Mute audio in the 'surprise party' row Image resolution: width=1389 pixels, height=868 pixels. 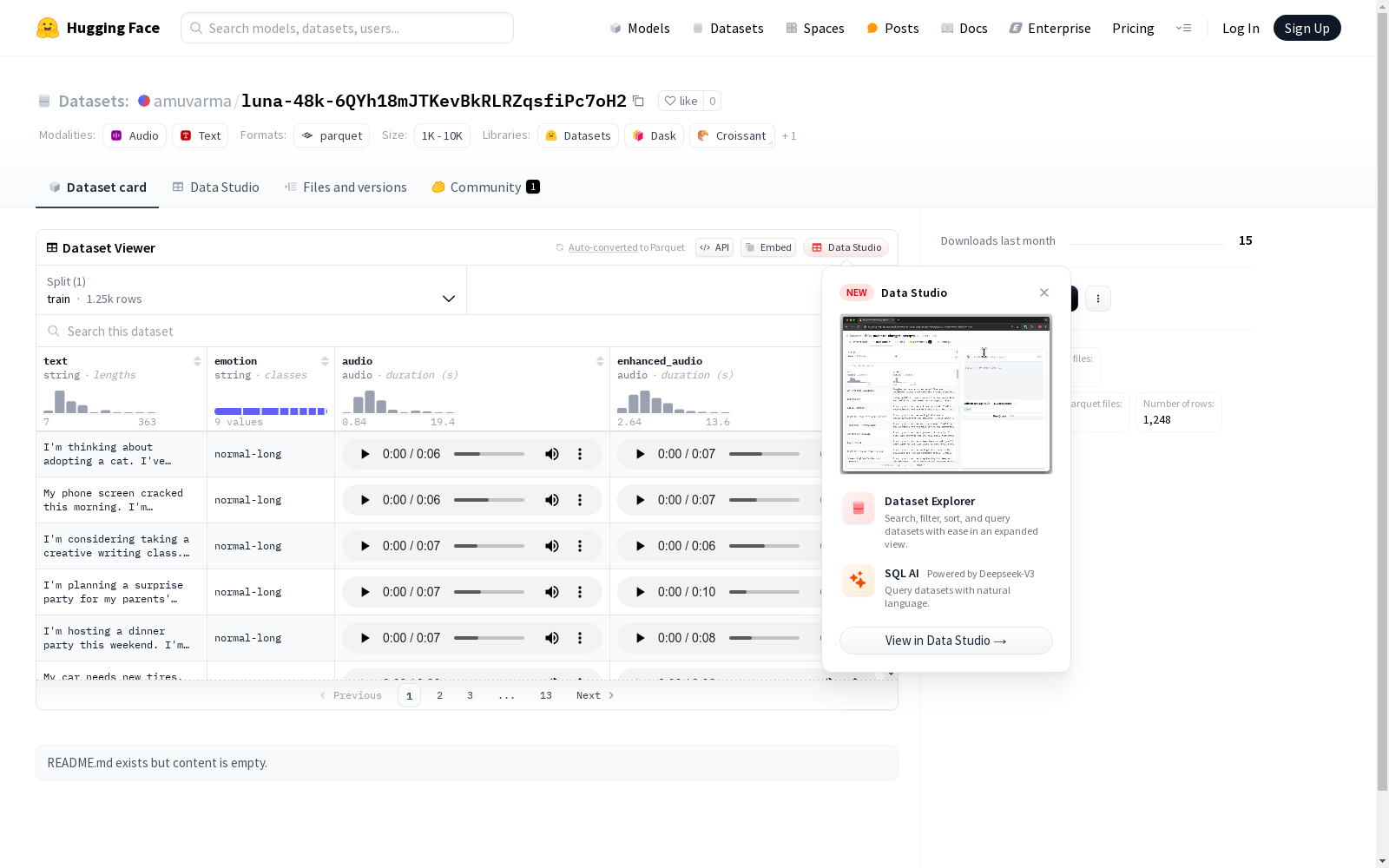(552, 592)
